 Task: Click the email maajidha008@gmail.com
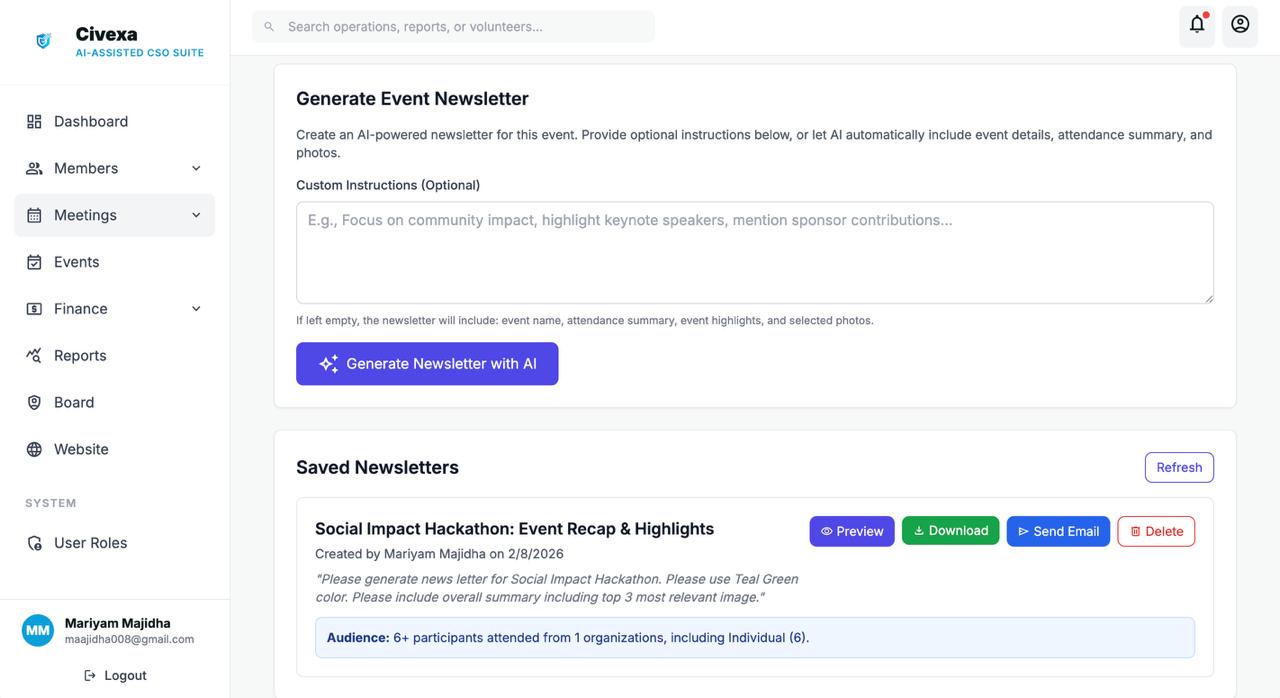(129, 640)
